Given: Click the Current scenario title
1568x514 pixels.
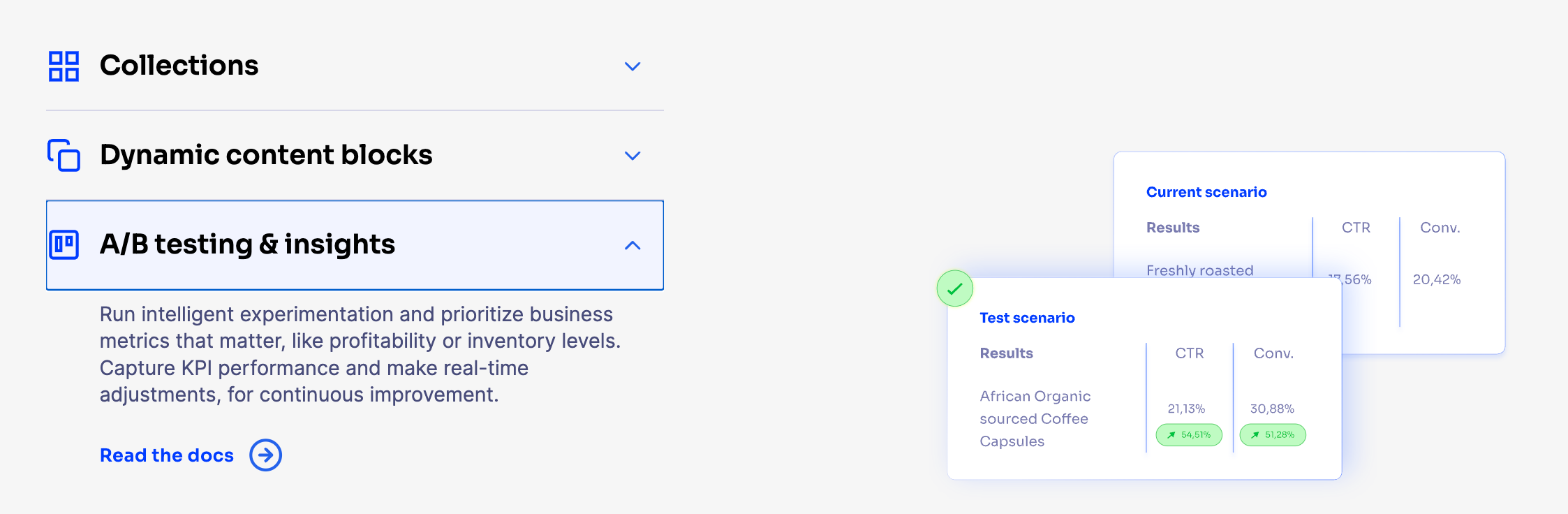Looking at the screenshot, I should coord(1206,192).
